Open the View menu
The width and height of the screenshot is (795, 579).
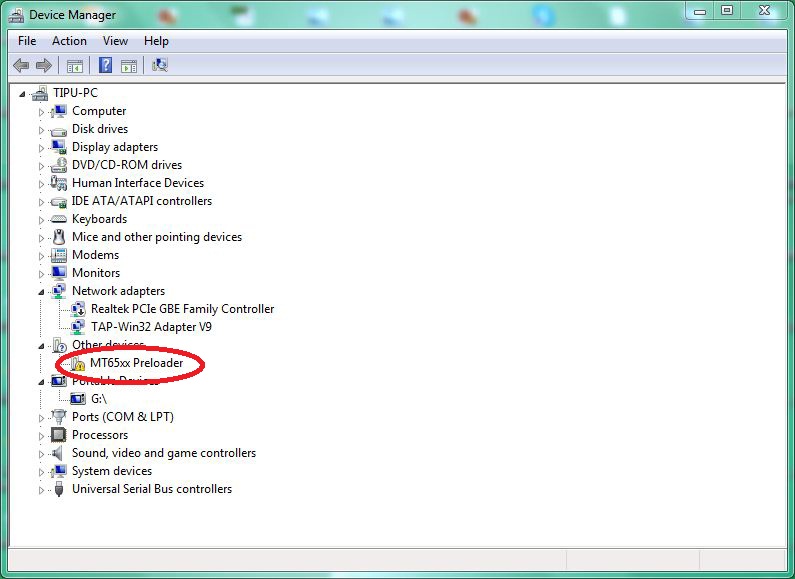point(115,41)
